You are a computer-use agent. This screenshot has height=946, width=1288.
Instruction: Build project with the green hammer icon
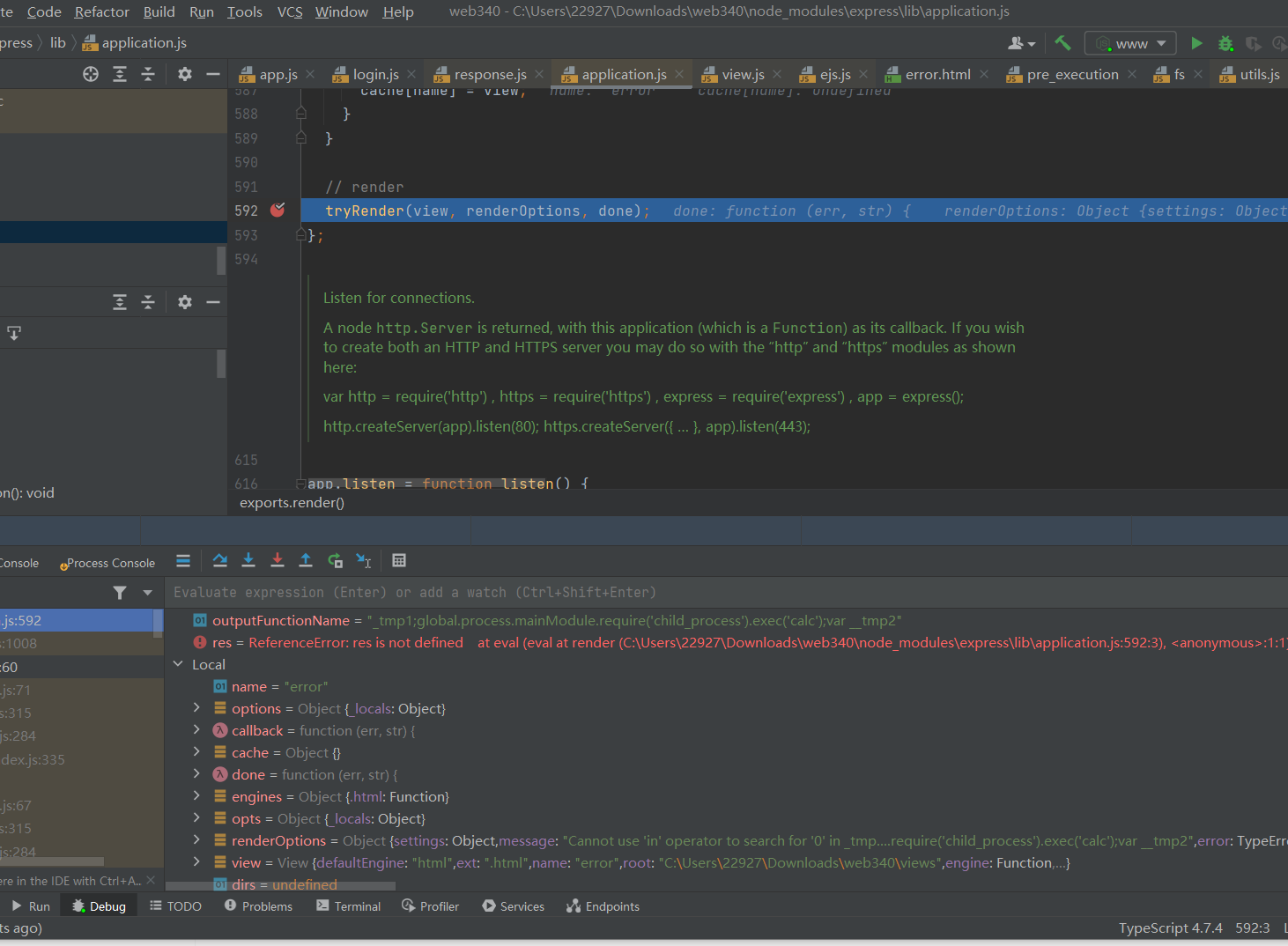(1062, 43)
